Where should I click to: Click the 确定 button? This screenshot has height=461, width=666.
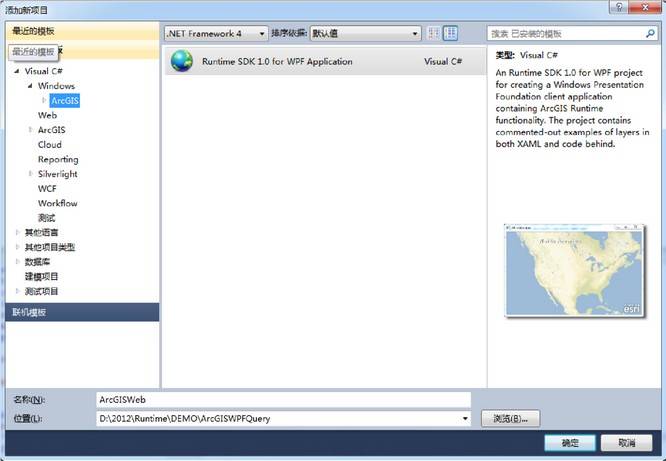click(x=570, y=443)
